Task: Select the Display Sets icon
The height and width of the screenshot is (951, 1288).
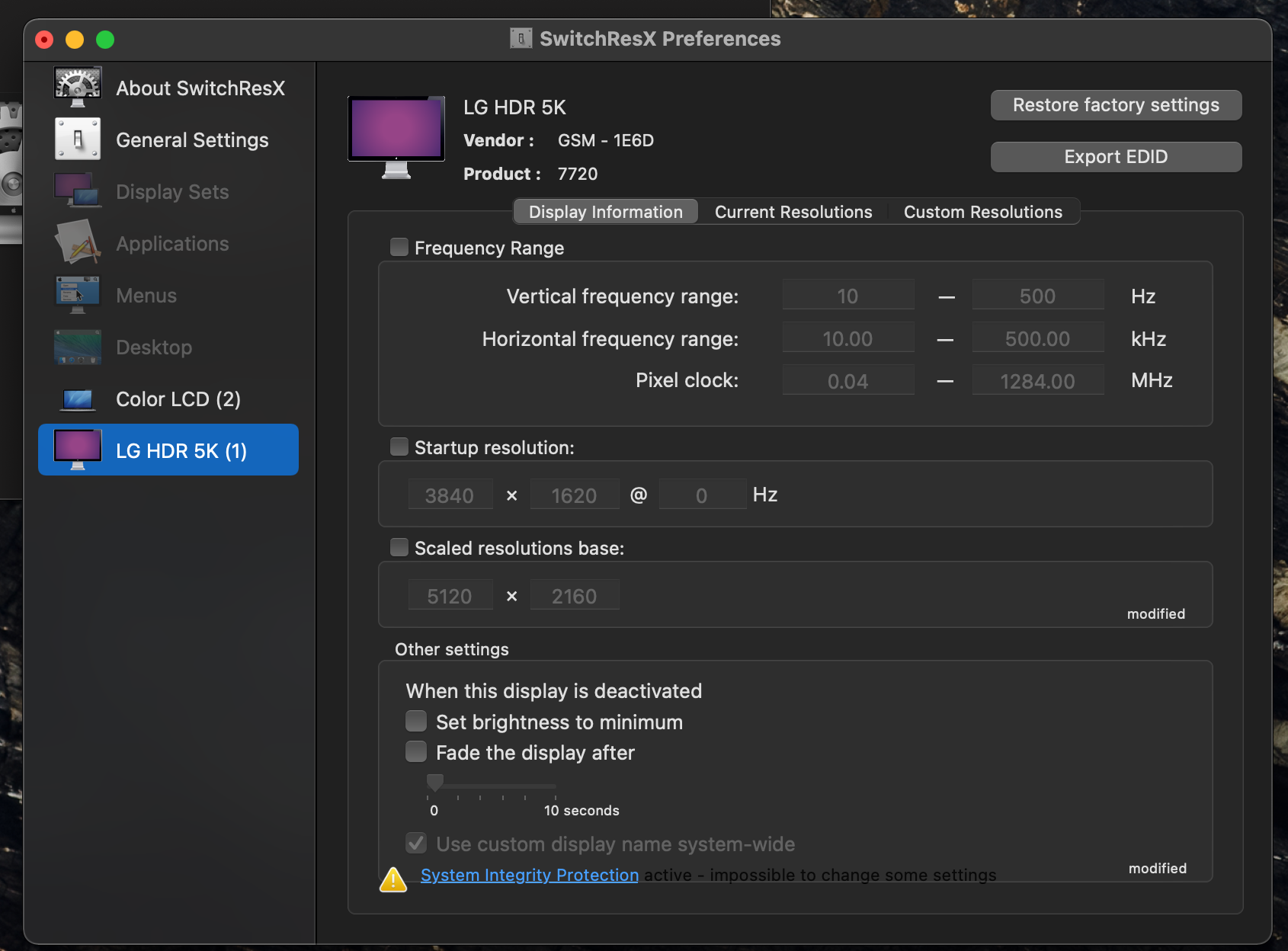Action: [x=78, y=191]
